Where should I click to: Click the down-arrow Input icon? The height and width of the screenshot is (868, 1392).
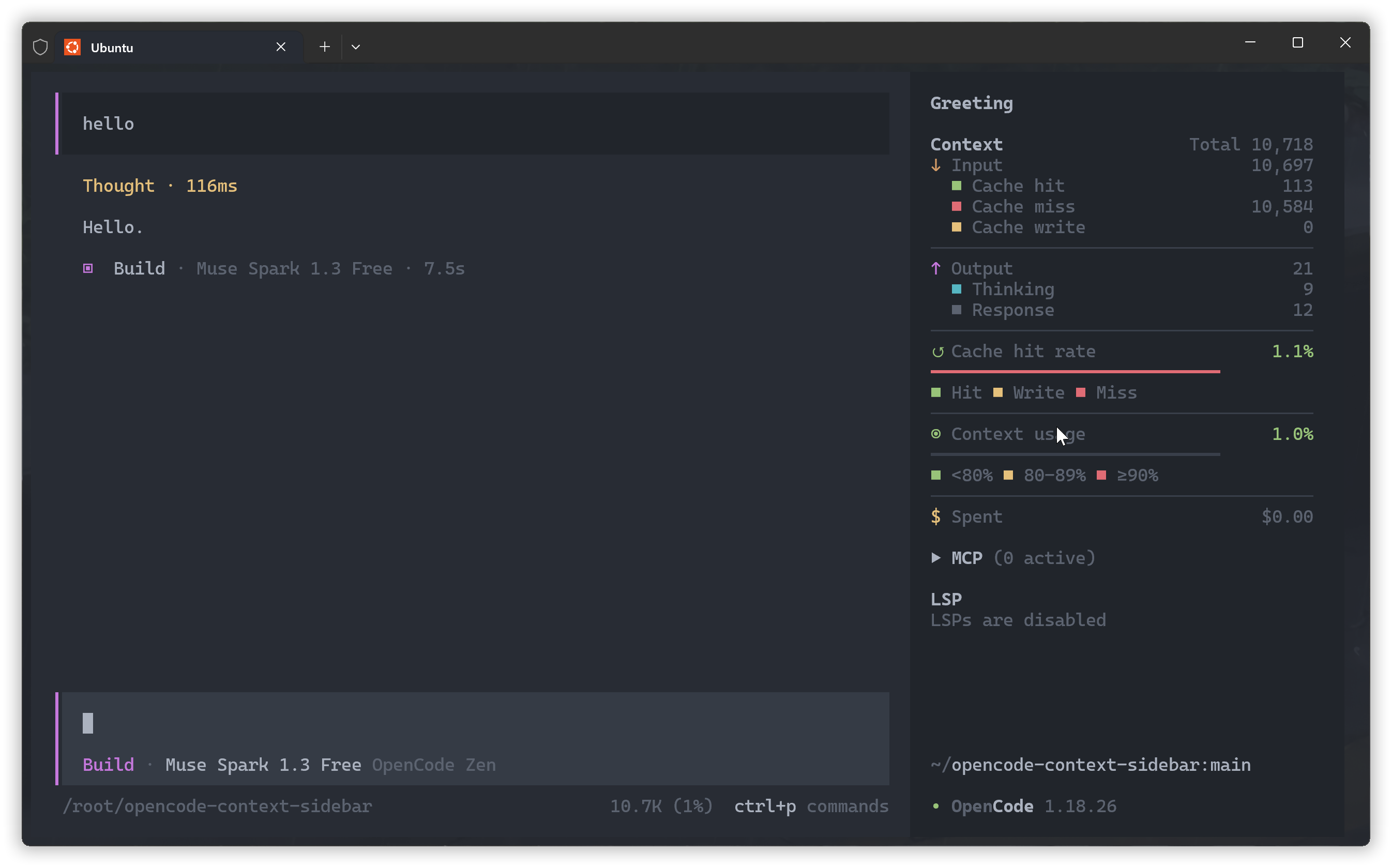[x=936, y=165]
